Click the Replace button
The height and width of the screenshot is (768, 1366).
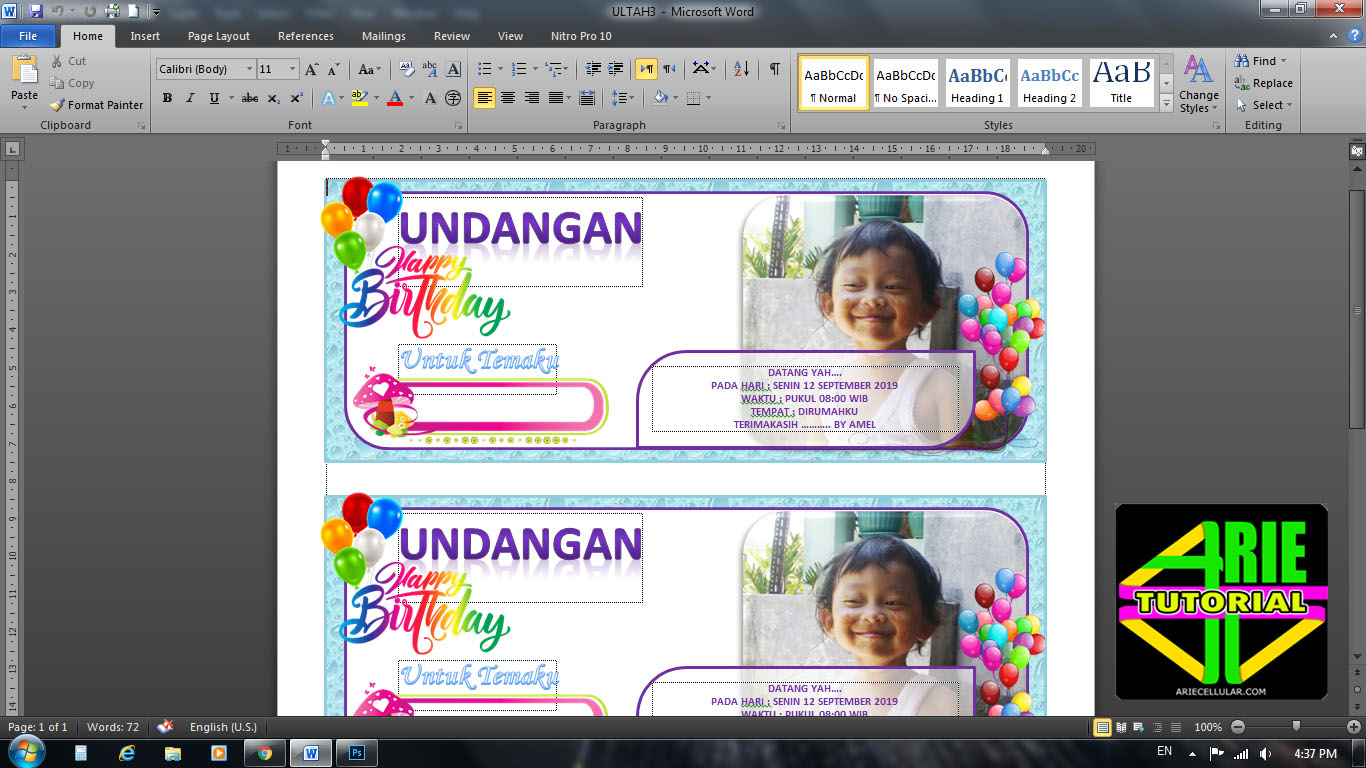tap(1264, 83)
